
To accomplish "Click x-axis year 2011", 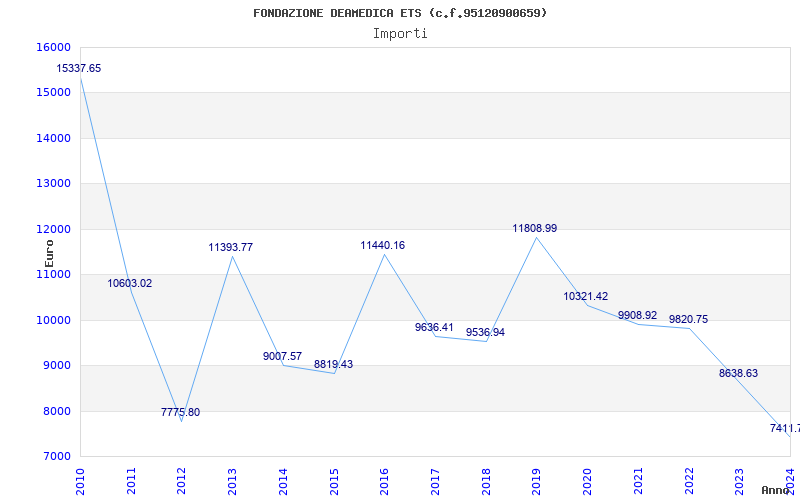I will pyautogui.click(x=131, y=481).
